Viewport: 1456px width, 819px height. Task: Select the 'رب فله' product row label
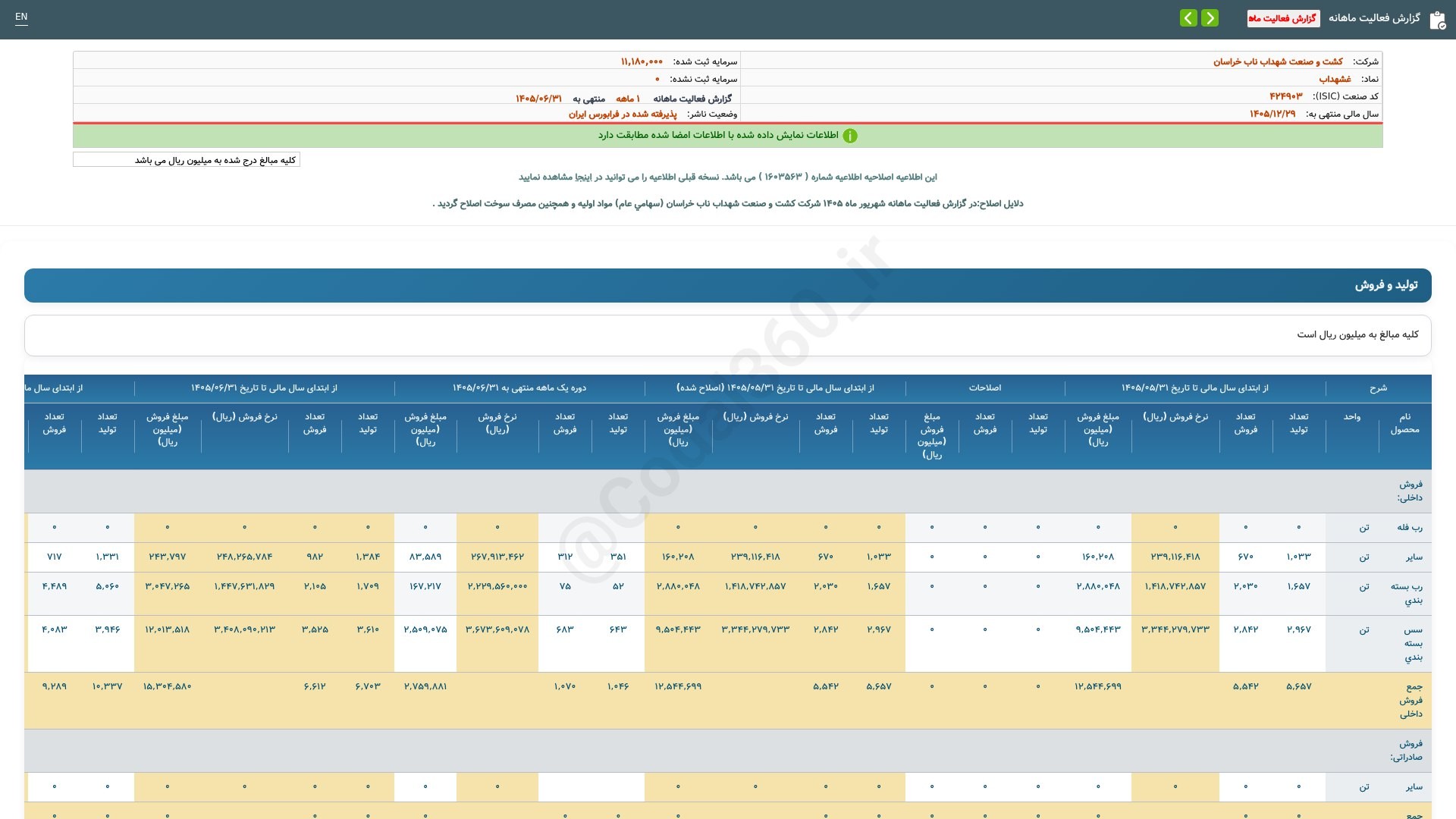pos(1410,528)
